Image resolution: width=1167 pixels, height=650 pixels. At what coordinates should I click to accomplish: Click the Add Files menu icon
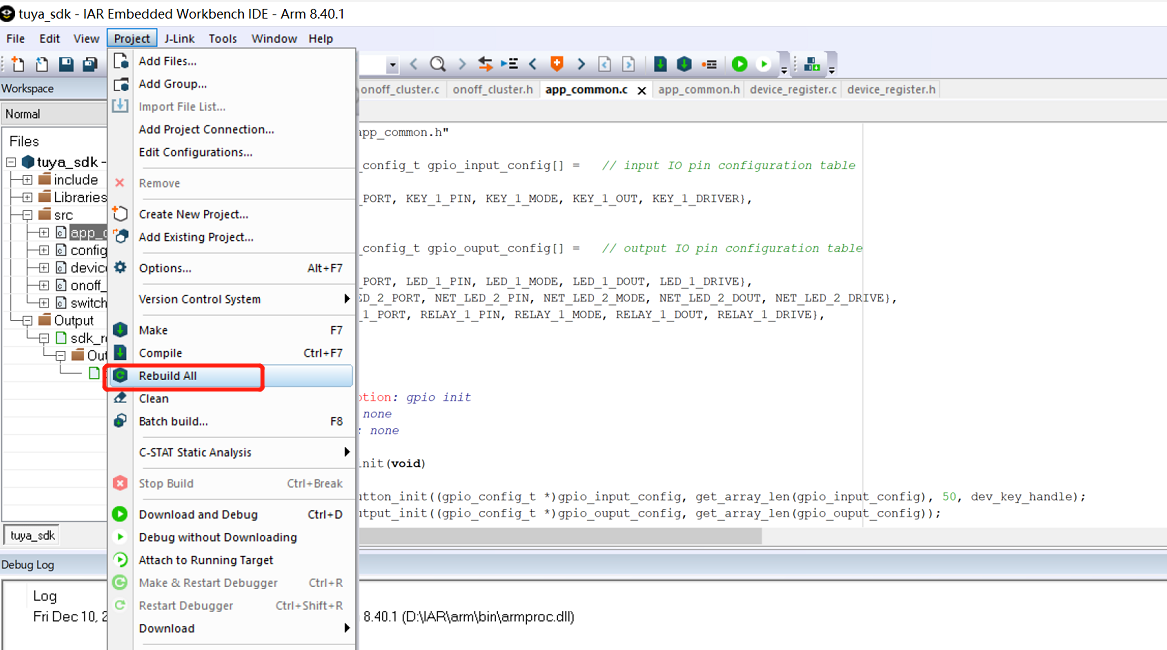coord(121,61)
